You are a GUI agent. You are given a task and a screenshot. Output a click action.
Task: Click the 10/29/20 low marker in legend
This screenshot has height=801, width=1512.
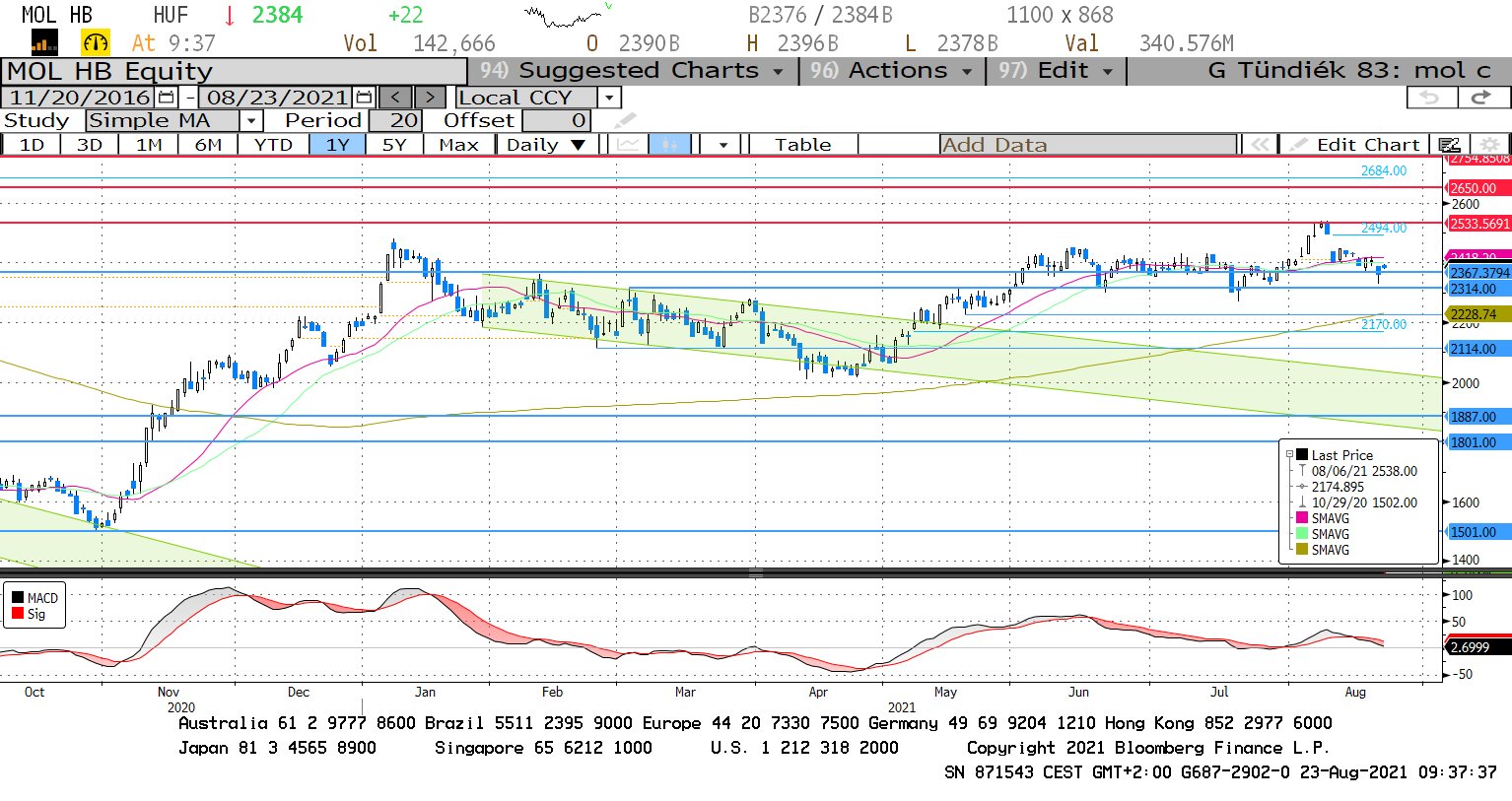point(1302,502)
